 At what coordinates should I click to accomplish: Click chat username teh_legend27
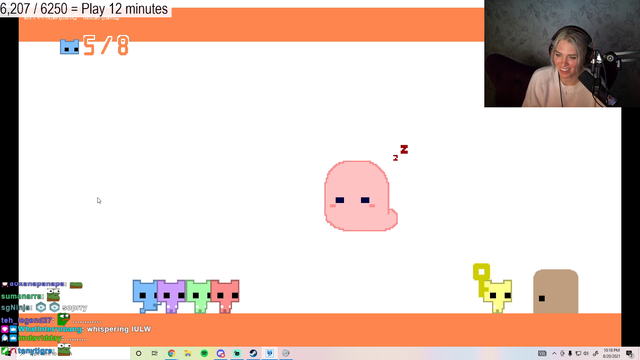pyautogui.click(x=27, y=320)
